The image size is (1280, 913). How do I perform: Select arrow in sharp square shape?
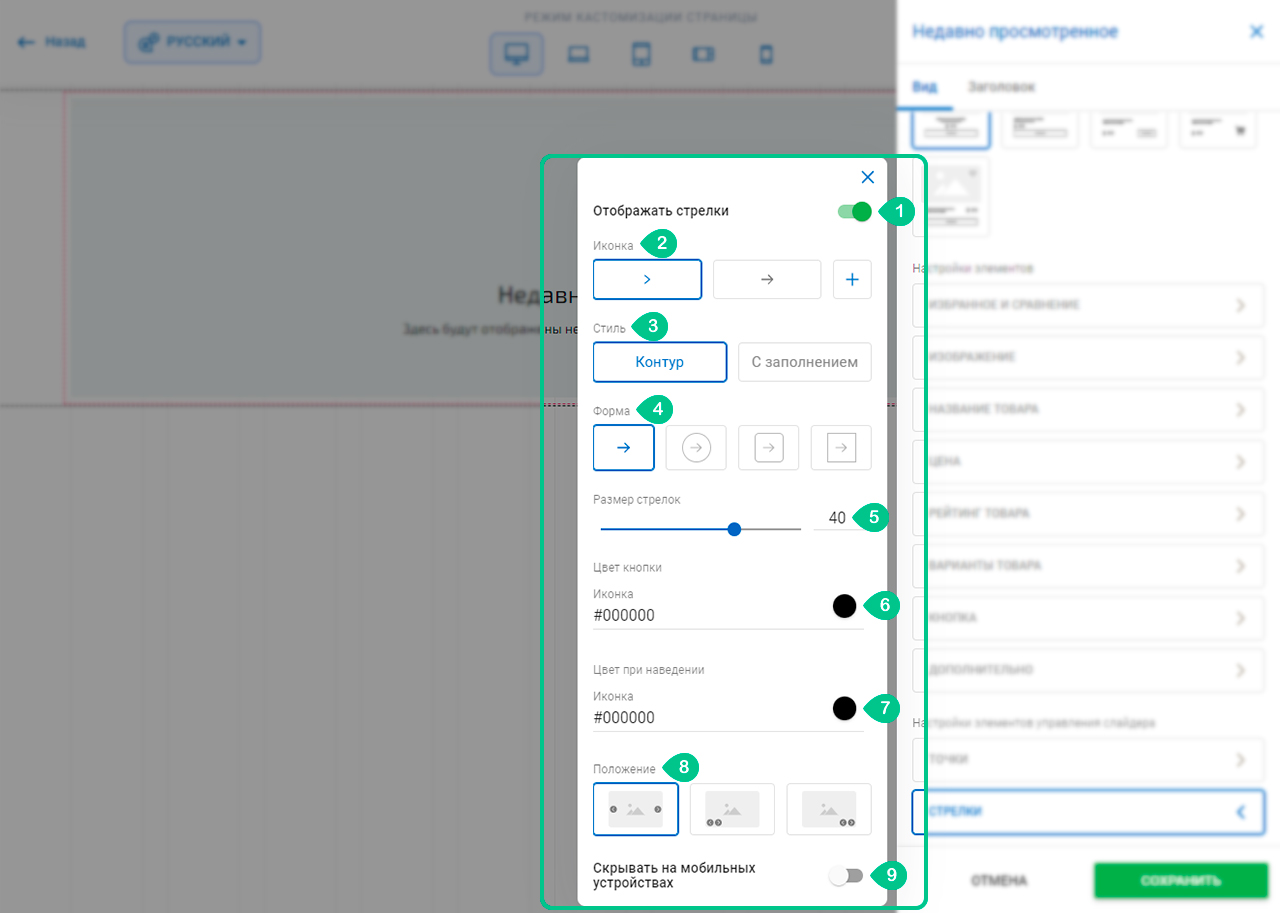click(x=841, y=448)
